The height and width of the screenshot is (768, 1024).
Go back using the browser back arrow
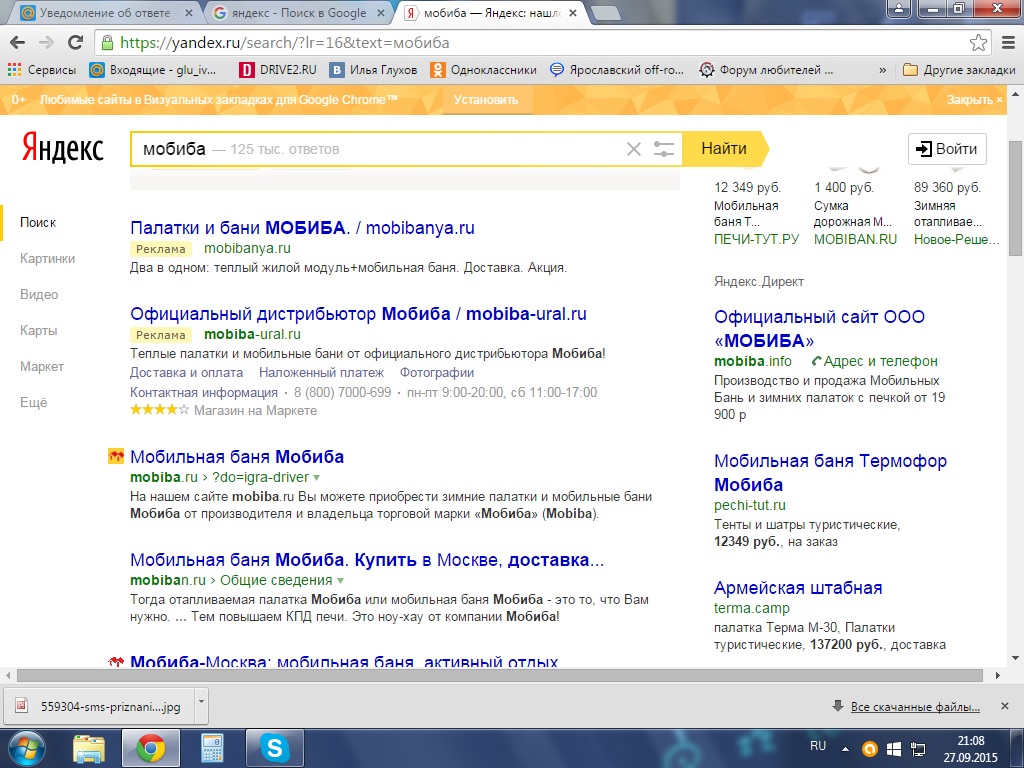pos(18,43)
